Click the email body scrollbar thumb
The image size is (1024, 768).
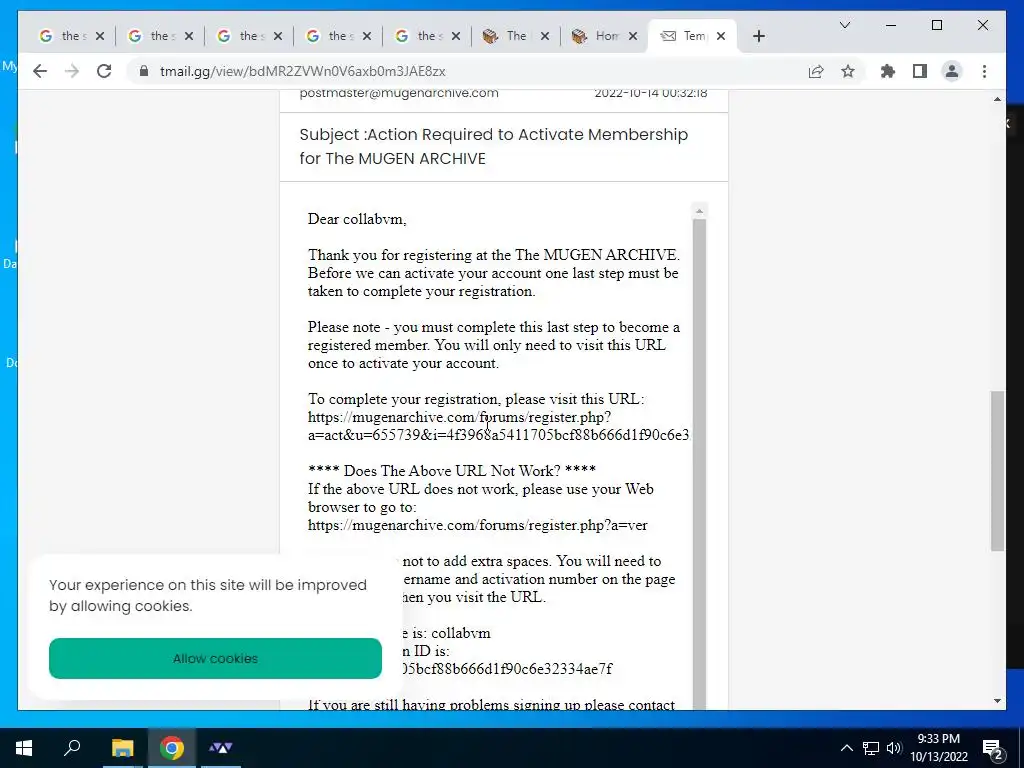(x=699, y=464)
